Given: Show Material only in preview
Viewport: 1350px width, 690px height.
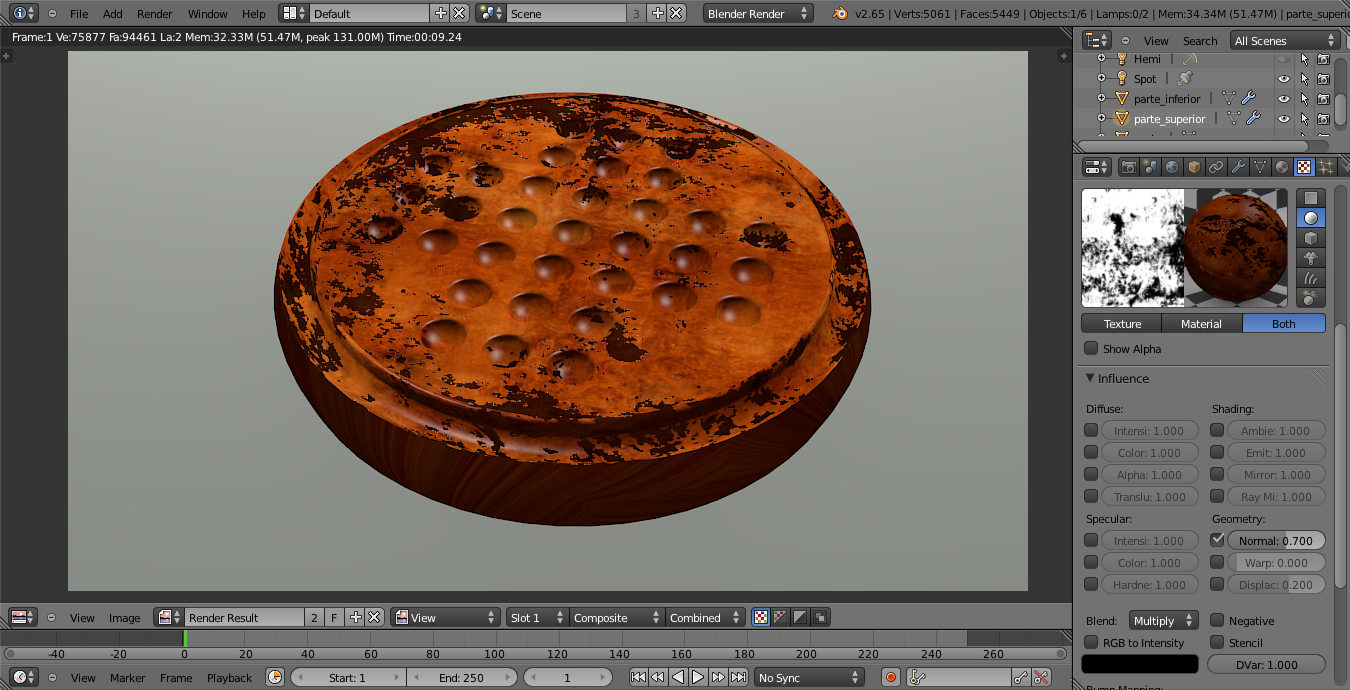Looking at the screenshot, I should pos(1202,324).
